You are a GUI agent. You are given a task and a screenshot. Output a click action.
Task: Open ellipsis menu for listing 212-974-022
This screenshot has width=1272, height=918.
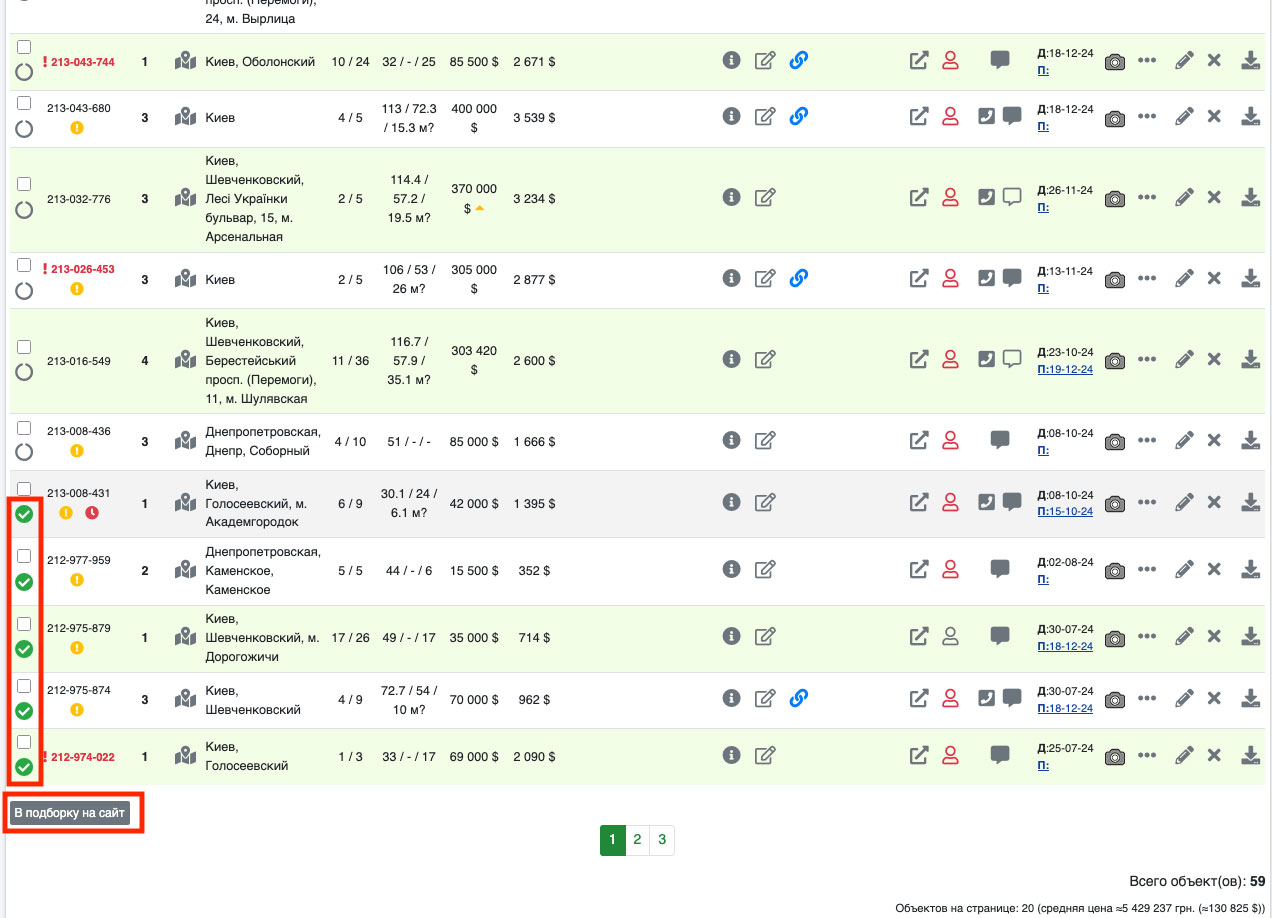[x=1147, y=757]
